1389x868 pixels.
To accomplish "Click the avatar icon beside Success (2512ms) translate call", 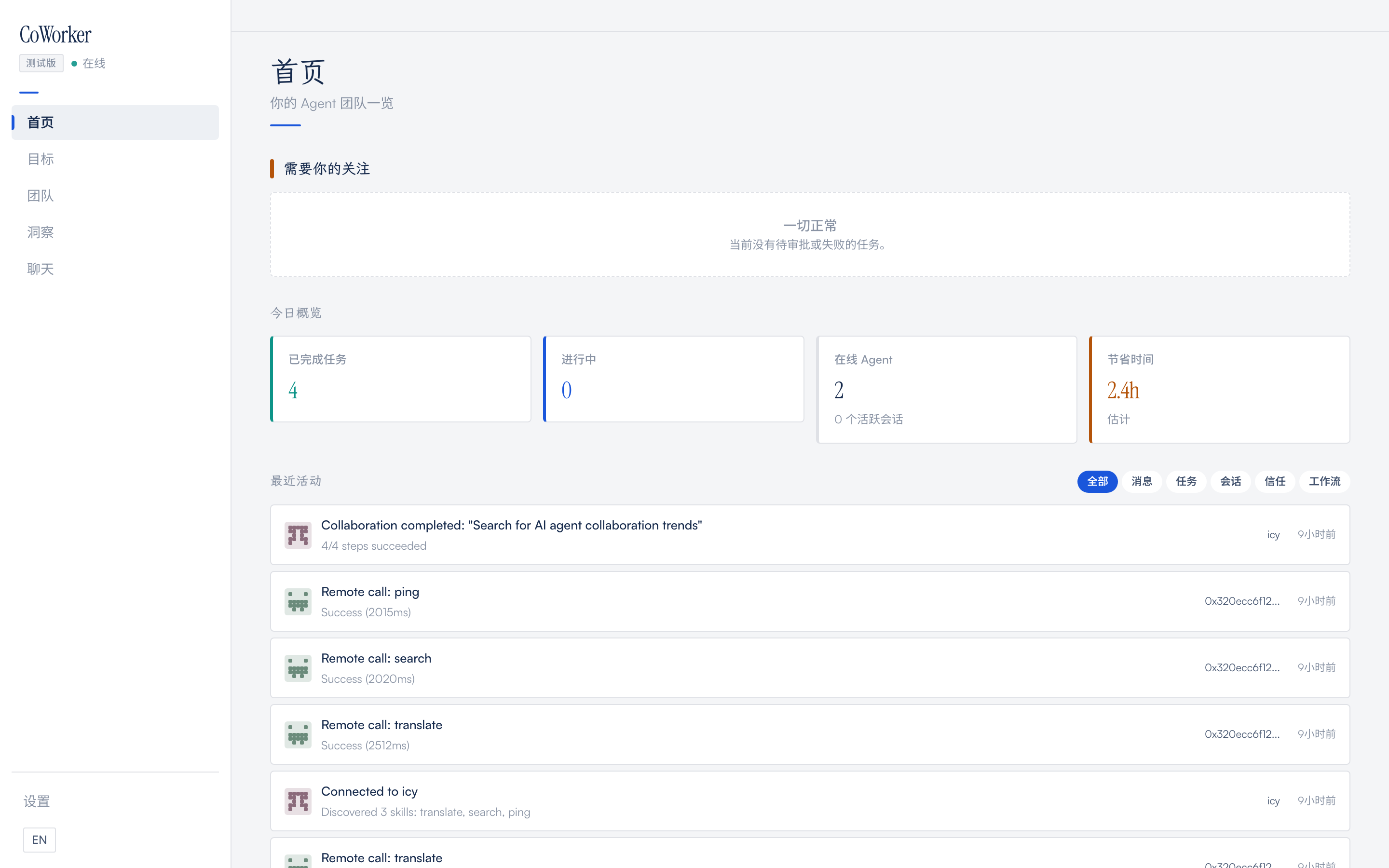I will click(x=298, y=735).
